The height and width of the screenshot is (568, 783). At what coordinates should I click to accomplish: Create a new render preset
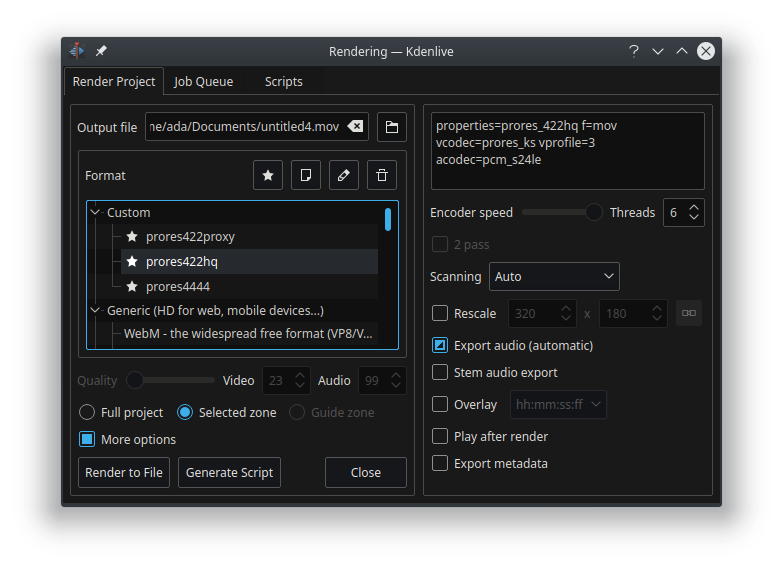[x=306, y=175]
